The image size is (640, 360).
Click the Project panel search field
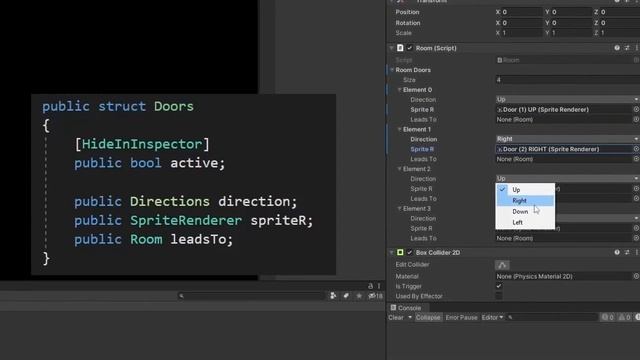click(x=251, y=296)
